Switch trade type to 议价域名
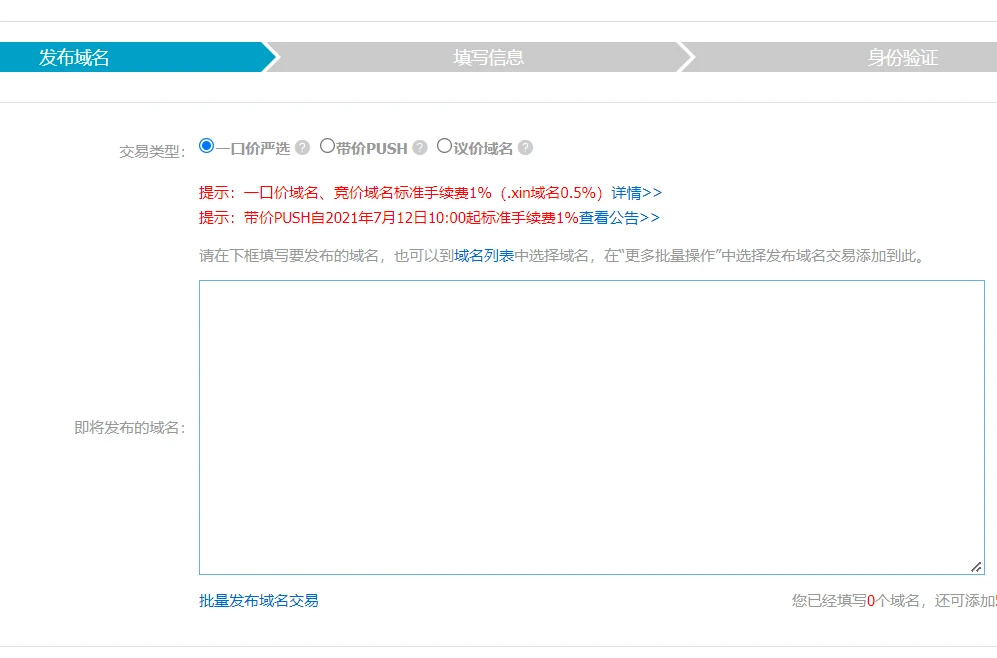This screenshot has height=658, width=997. 445,146
